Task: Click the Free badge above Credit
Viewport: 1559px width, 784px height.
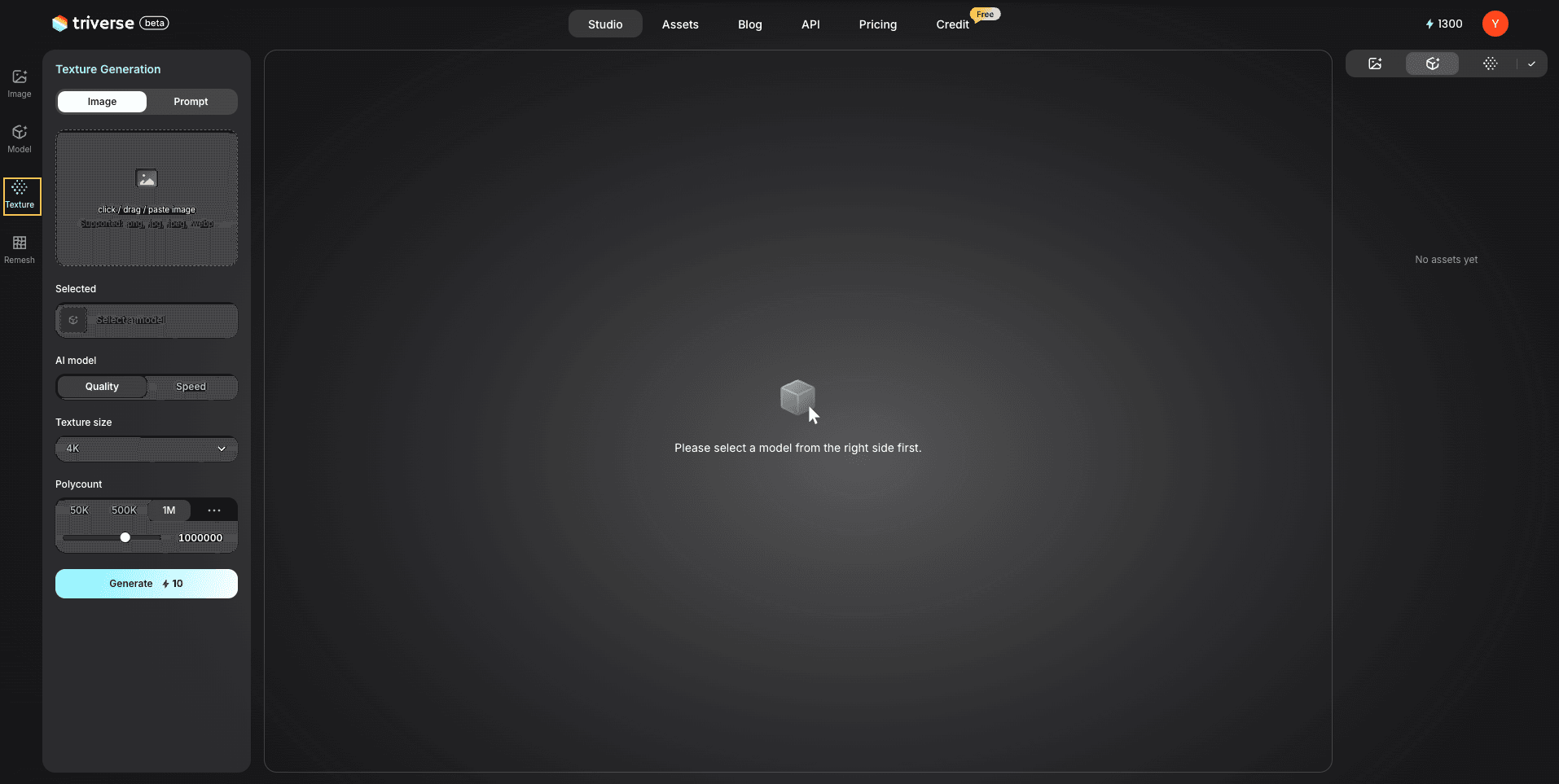Action: click(985, 15)
